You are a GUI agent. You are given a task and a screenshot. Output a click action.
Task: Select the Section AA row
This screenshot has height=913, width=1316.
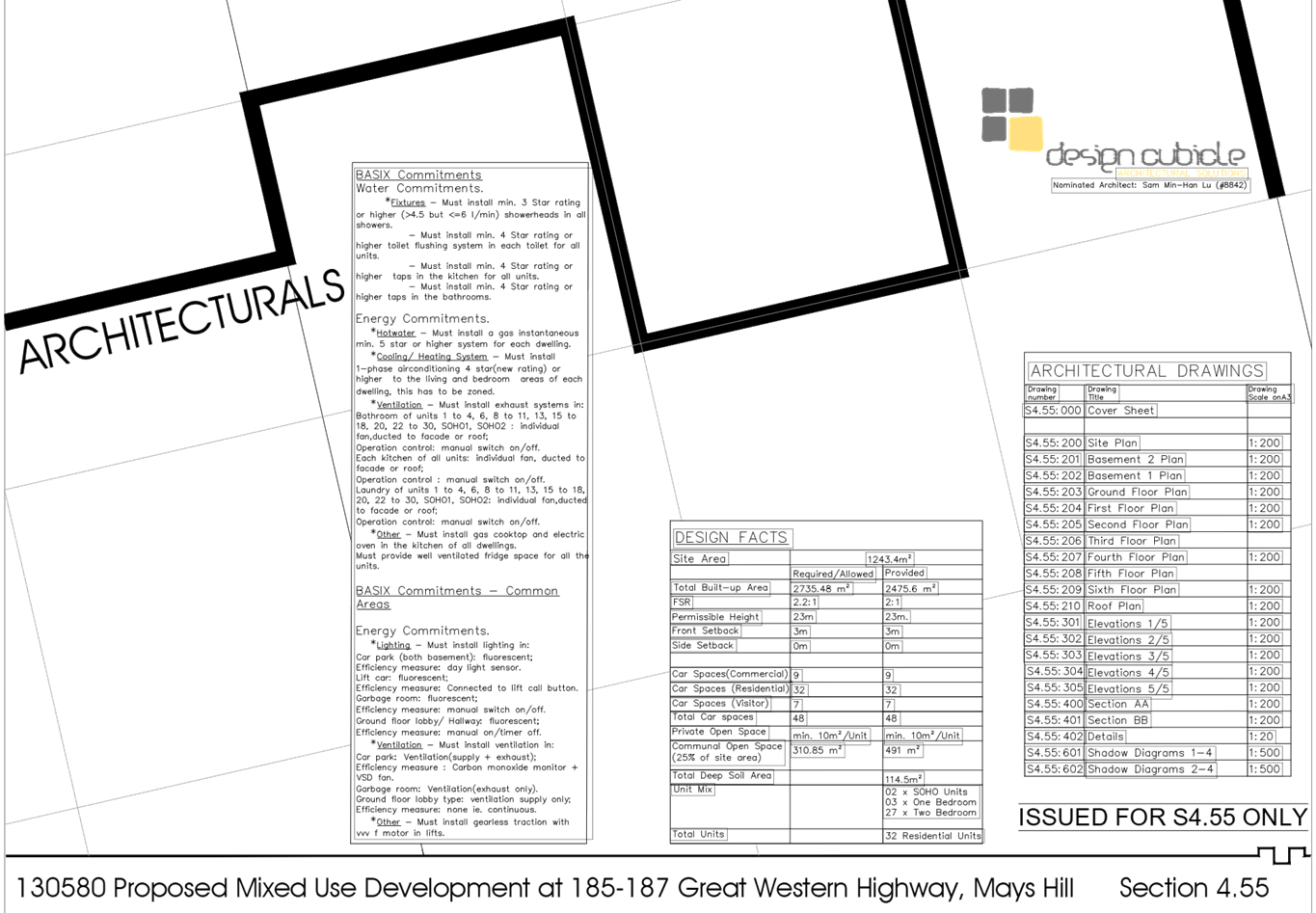click(x=1118, y=704)
